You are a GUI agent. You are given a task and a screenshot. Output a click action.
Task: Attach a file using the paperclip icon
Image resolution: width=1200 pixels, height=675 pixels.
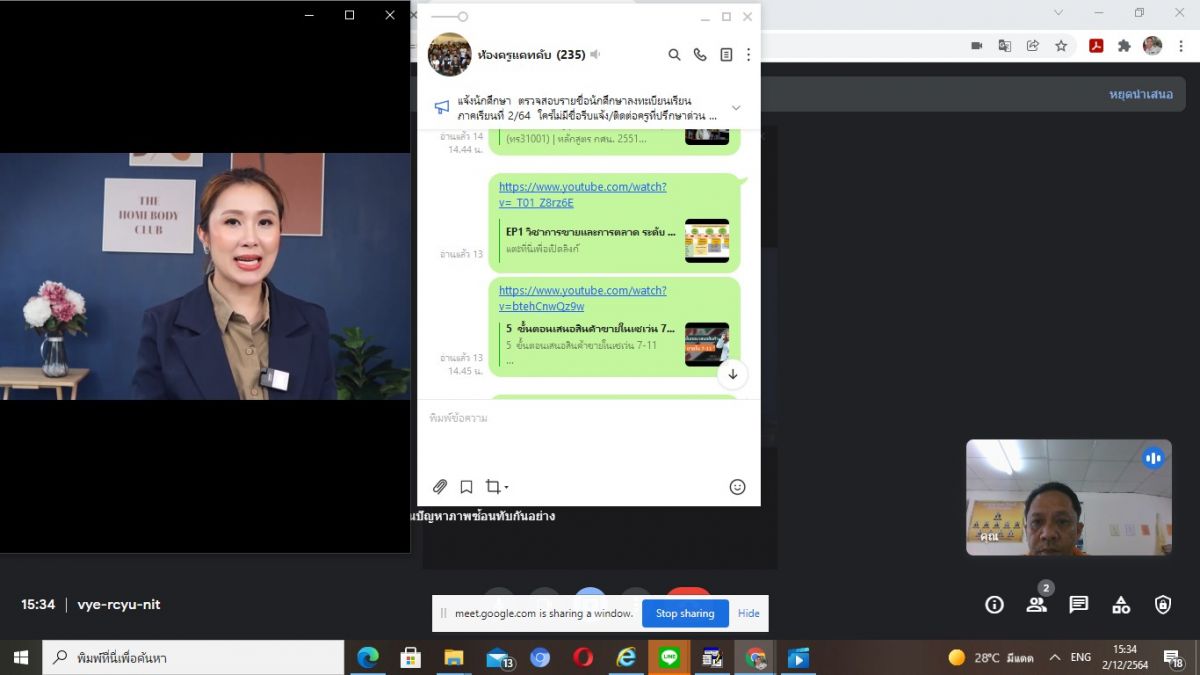pyautogui.click(x=439, y=487)
